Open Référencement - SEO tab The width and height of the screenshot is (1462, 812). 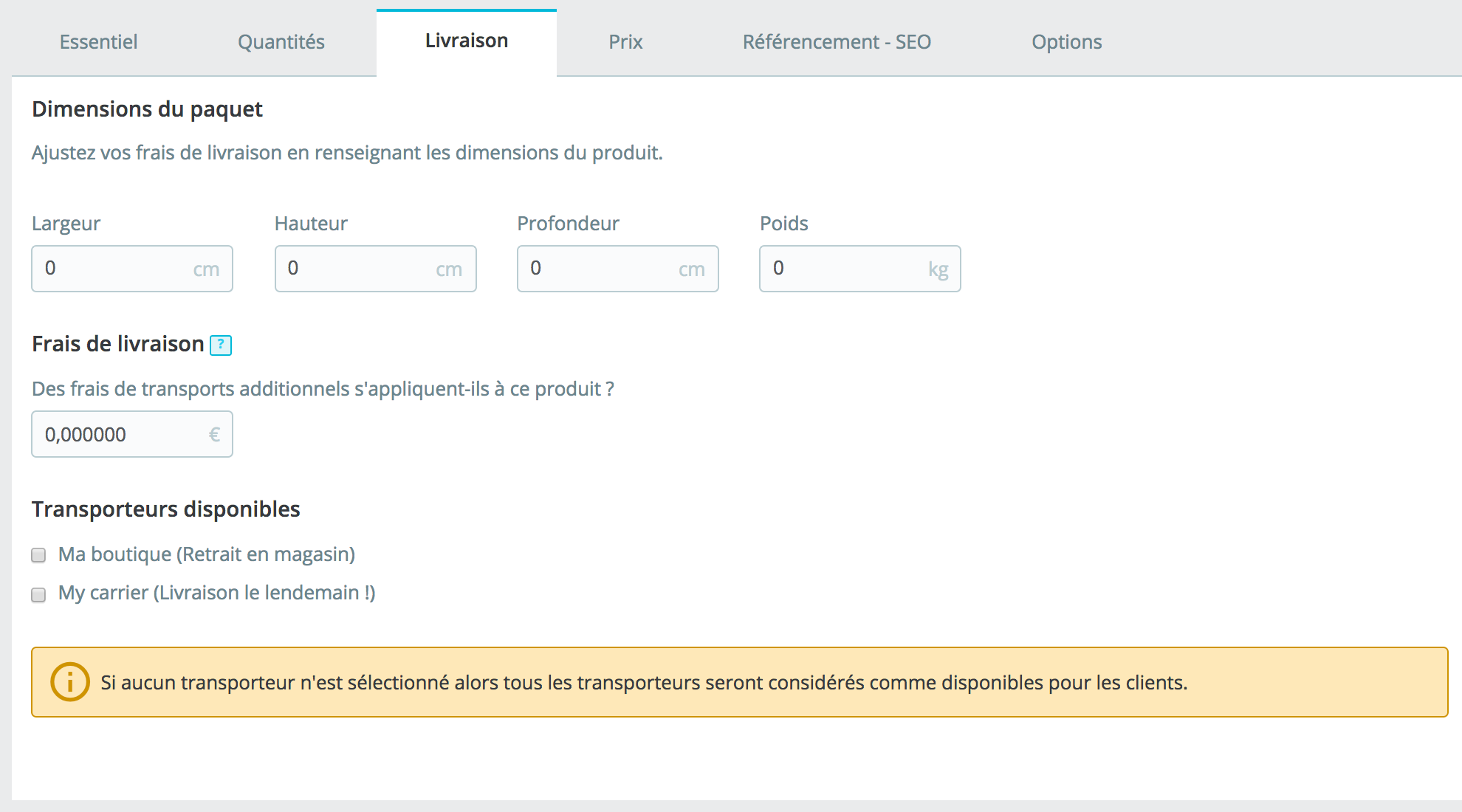tap(837, 42)
